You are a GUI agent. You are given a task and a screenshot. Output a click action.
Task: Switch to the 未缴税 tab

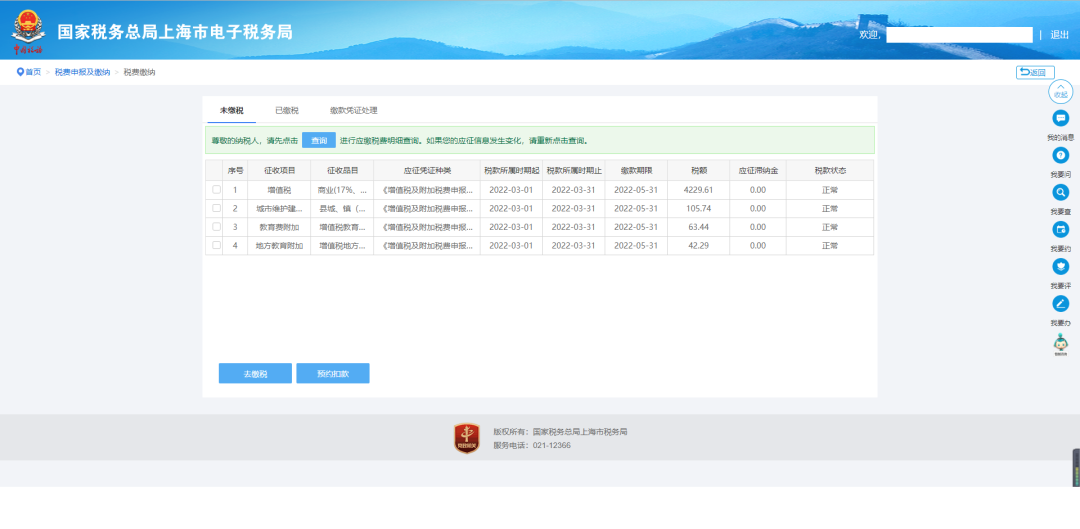(231, 110)
